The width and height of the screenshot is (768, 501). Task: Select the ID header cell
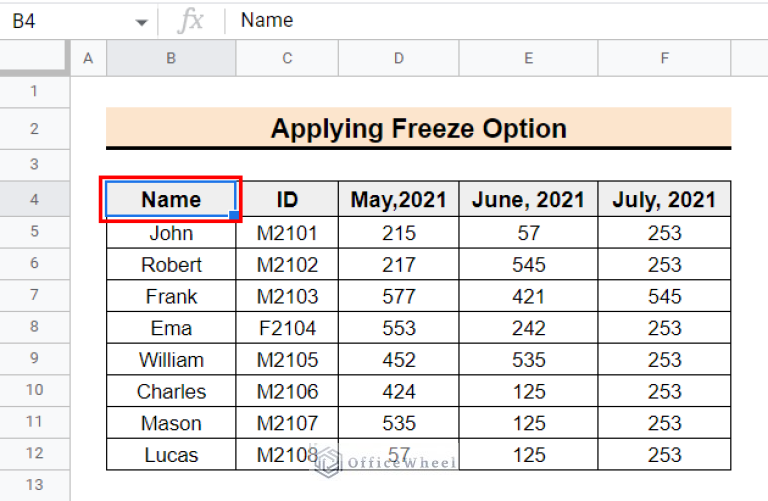coord(287,200)
